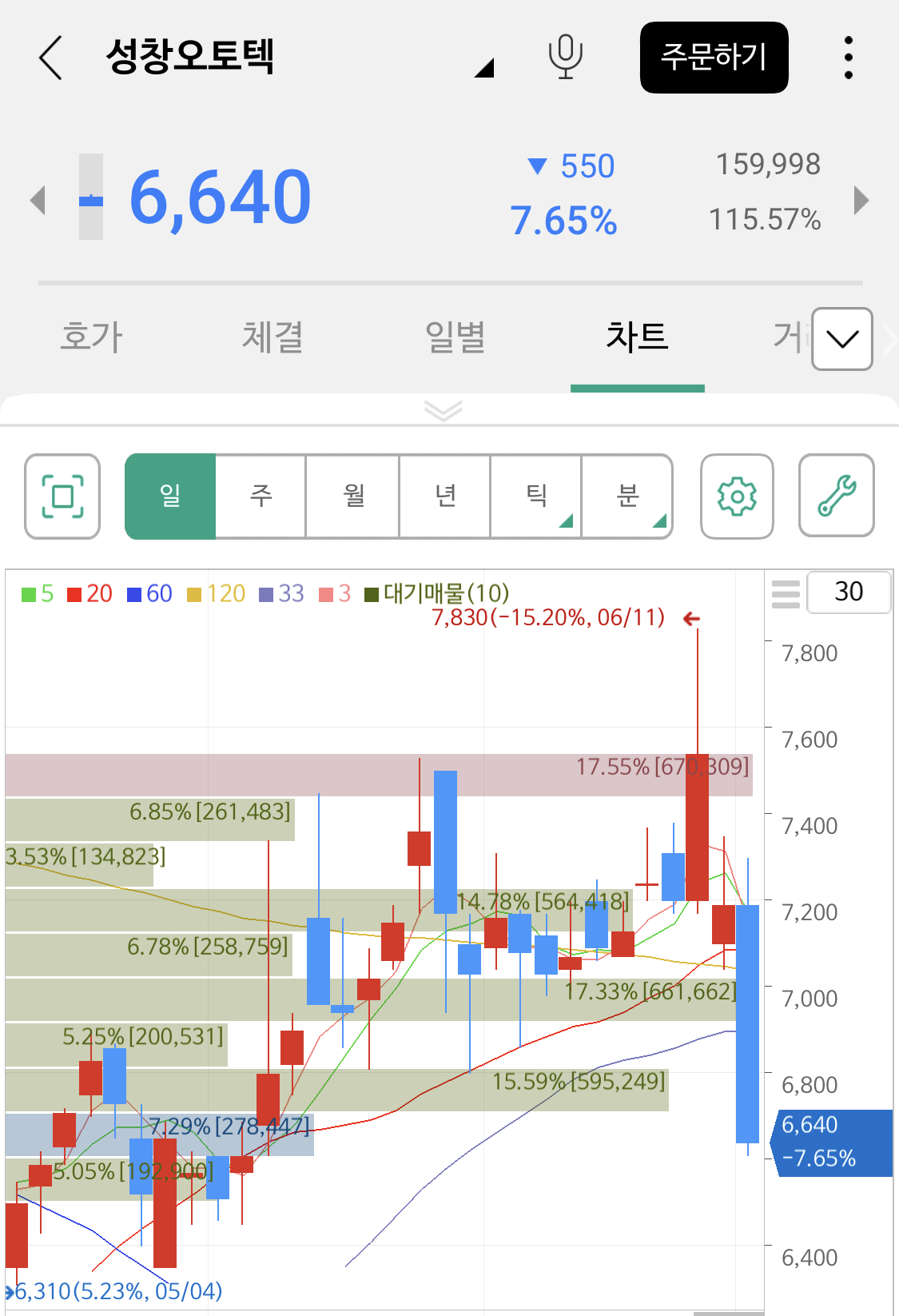
Task: Open the 분 minute period dropdown
Action: click(627, 496)
